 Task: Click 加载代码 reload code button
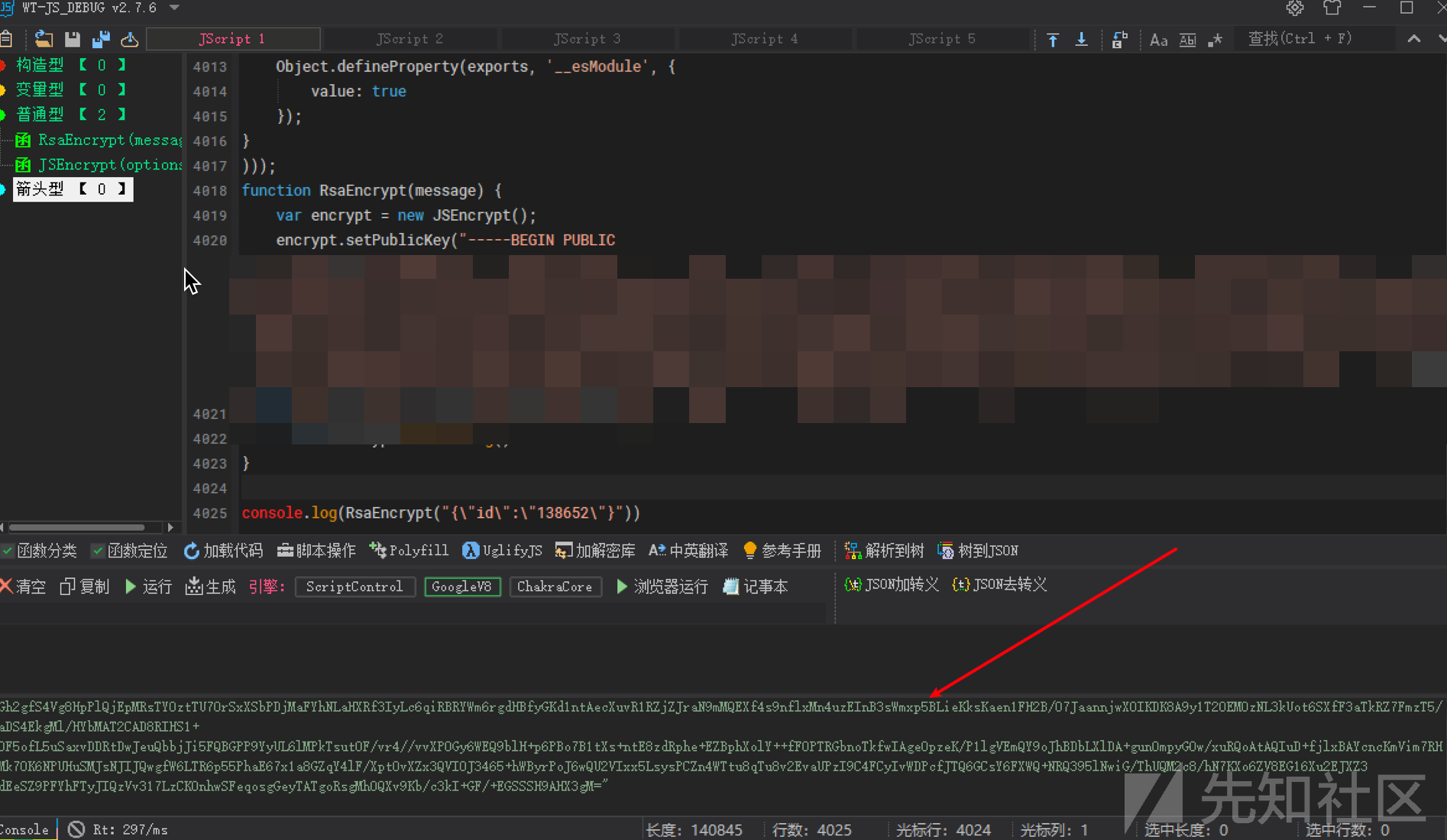223,551
